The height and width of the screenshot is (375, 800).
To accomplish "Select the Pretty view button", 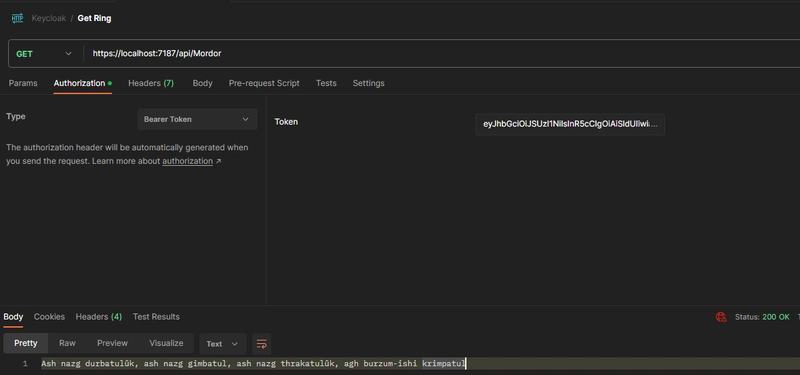I will click(x=26, y=343).
